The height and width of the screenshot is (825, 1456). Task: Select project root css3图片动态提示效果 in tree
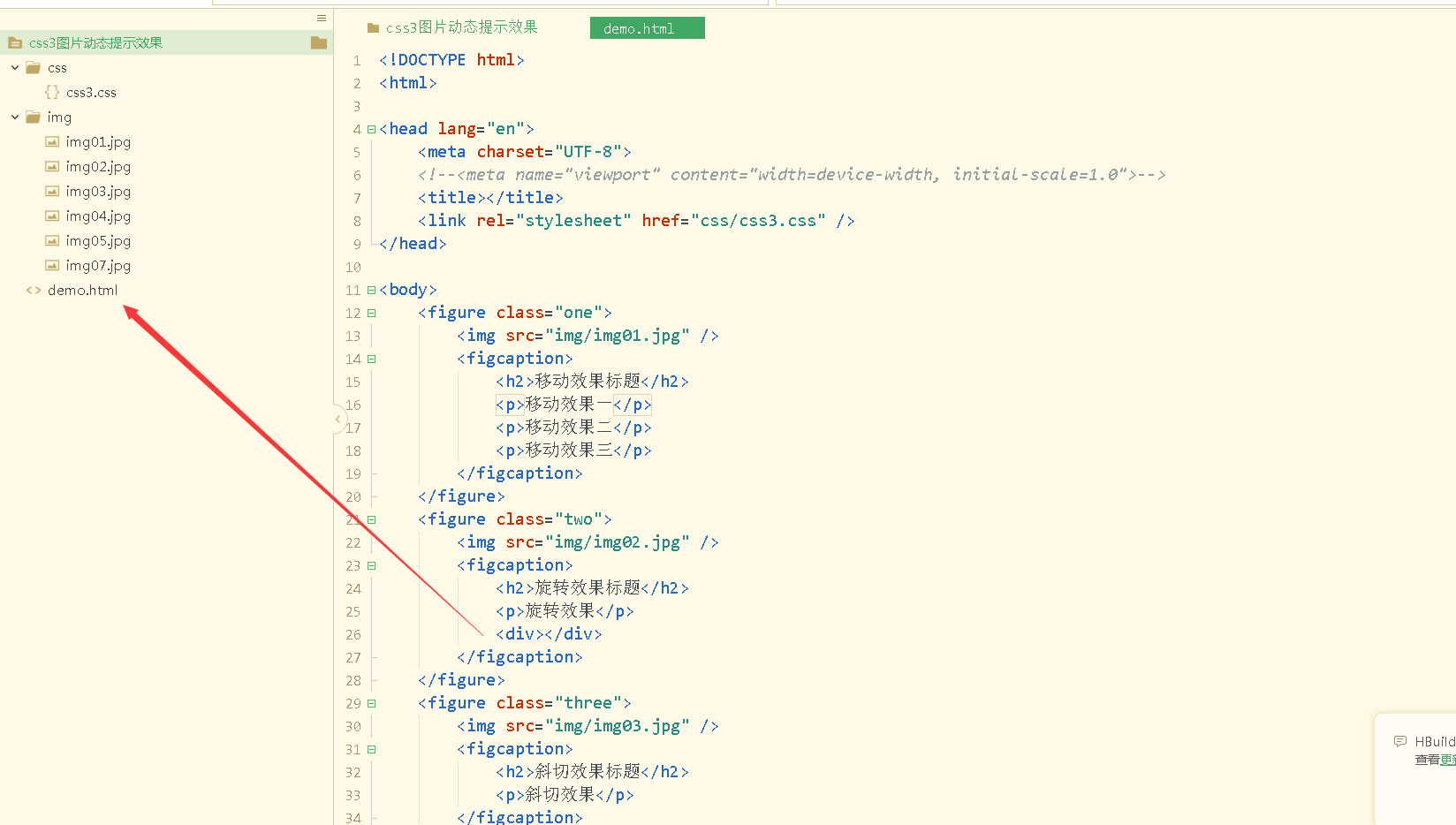tap(166, 42)
